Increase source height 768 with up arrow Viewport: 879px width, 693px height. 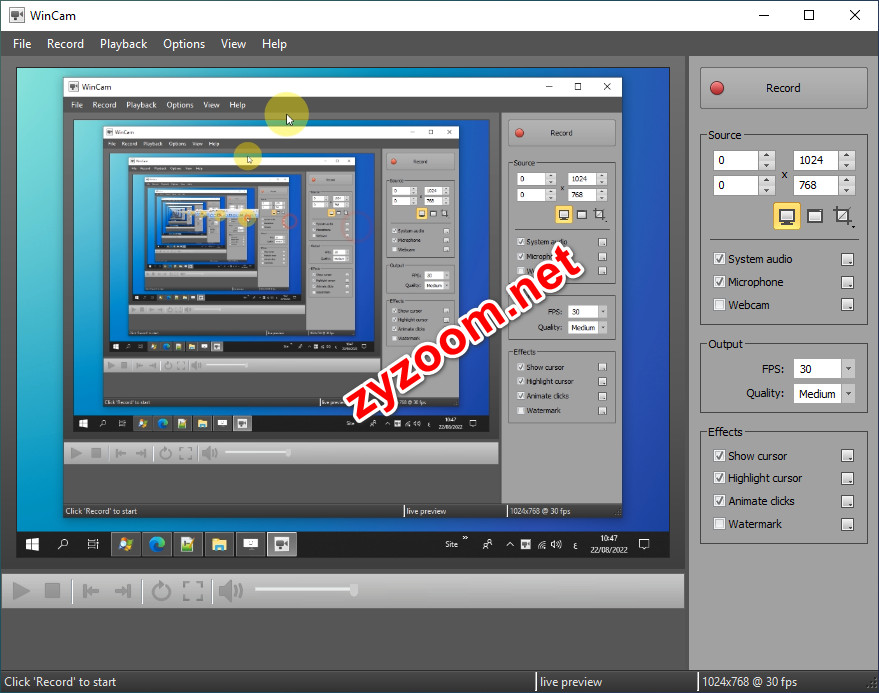(846, 180)
